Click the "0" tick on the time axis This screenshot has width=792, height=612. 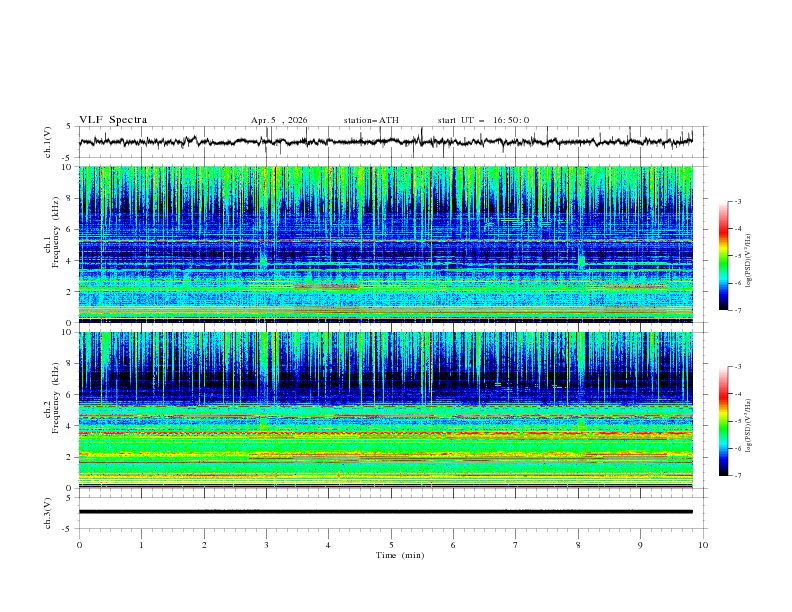(79, 545)
